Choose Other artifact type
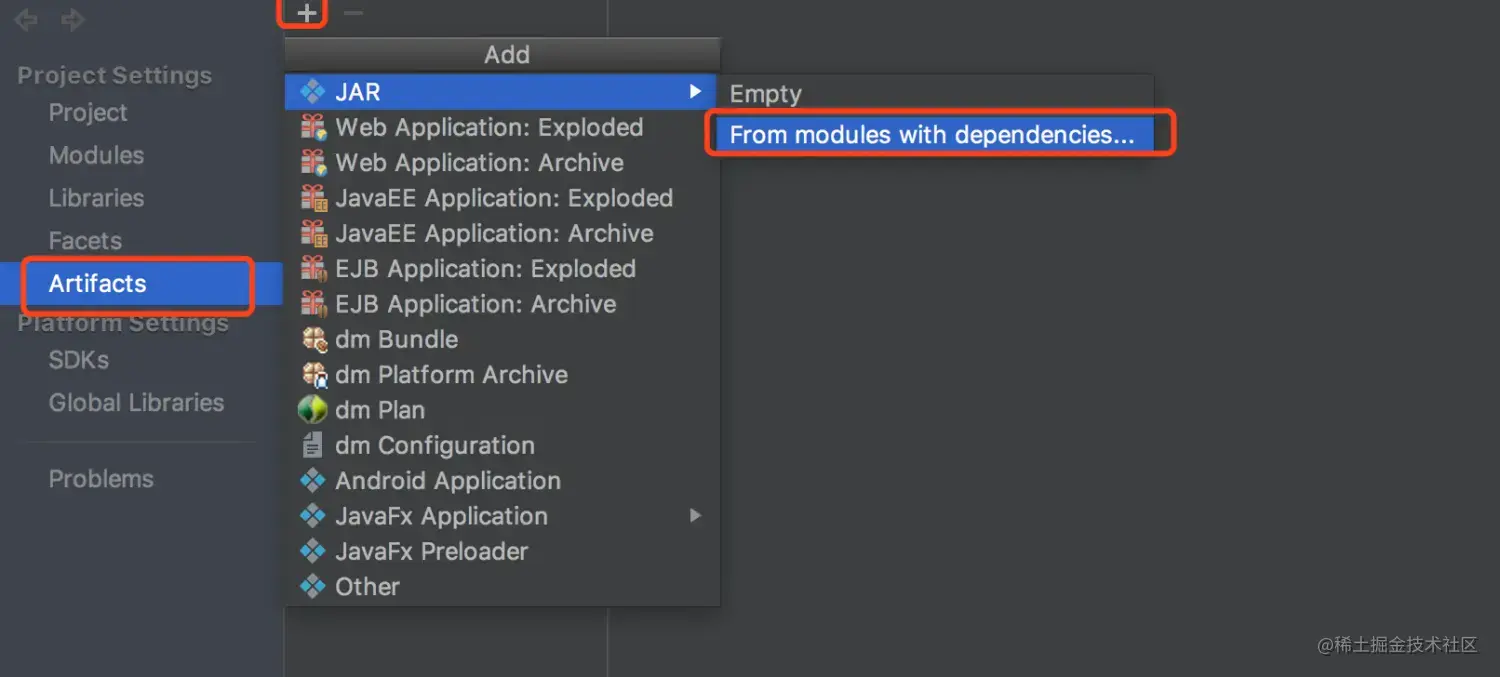This screenshot has height=677, width=1500. (x=367, y=587)
